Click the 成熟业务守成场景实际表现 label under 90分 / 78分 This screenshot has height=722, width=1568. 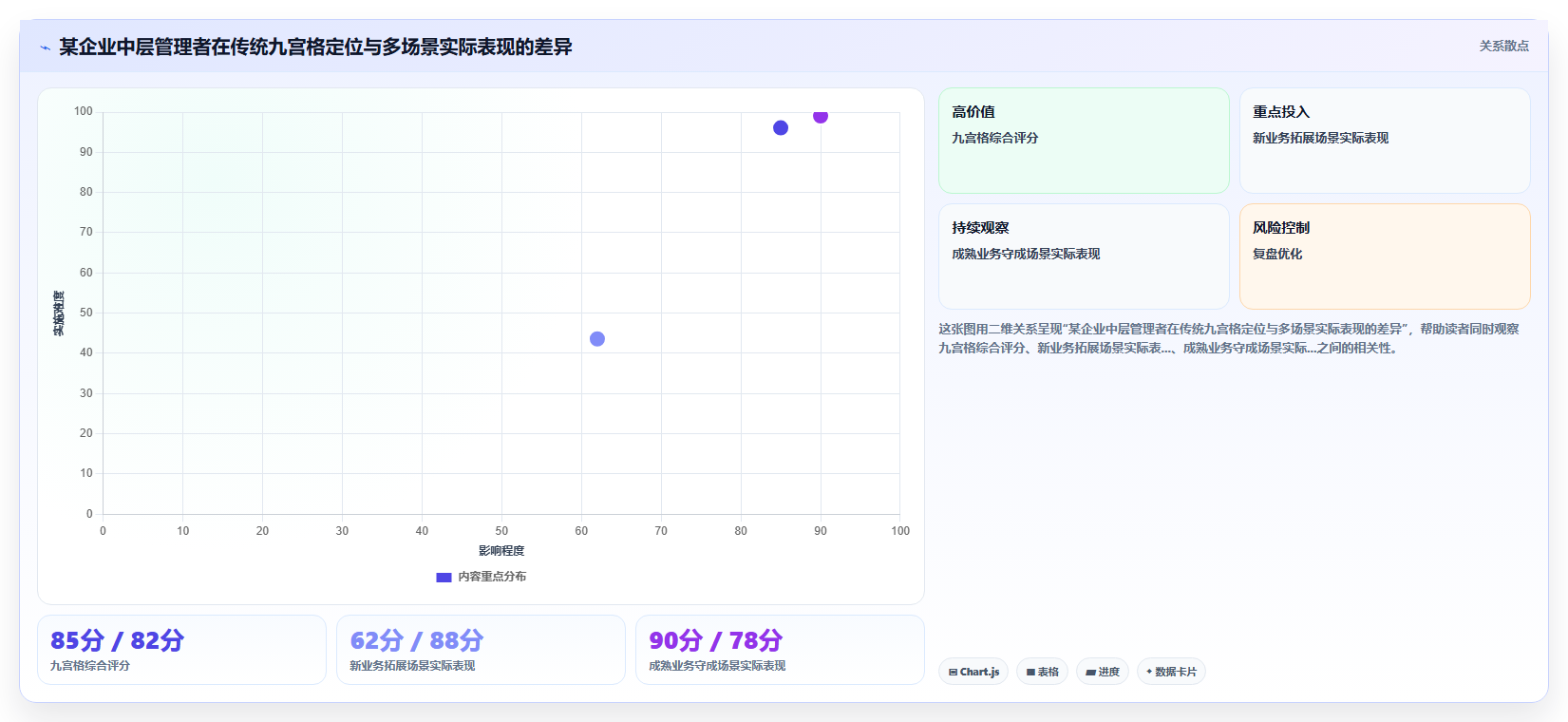coord(717,666)
